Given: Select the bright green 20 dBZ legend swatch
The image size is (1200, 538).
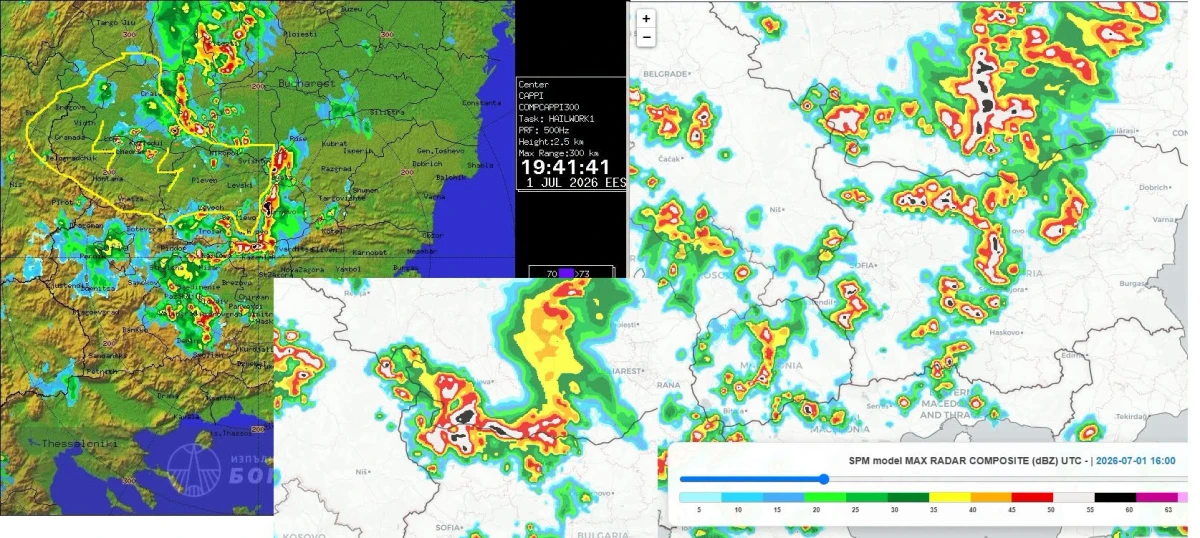Looking at the screenshot, I should pyautogui.click(x=824, y=496).
